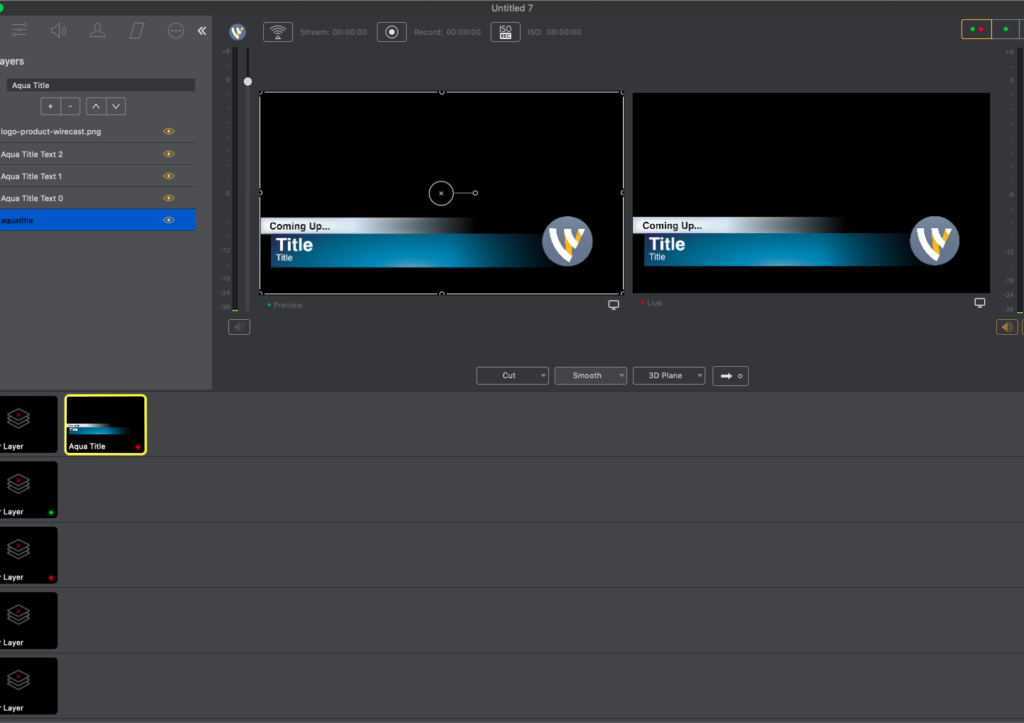Image resolution: width=1024 pixels, height=723 pixels.
Task: Click the rotation handle in preview
Action: [475, 193]
